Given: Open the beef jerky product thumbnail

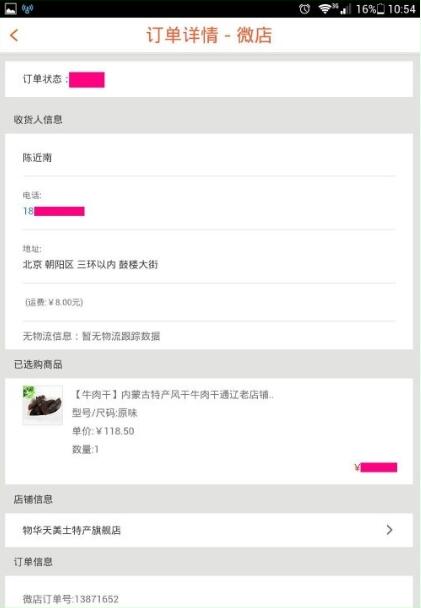Looking at the screenshot, I should pyautogui.click(x=43, y=405).
